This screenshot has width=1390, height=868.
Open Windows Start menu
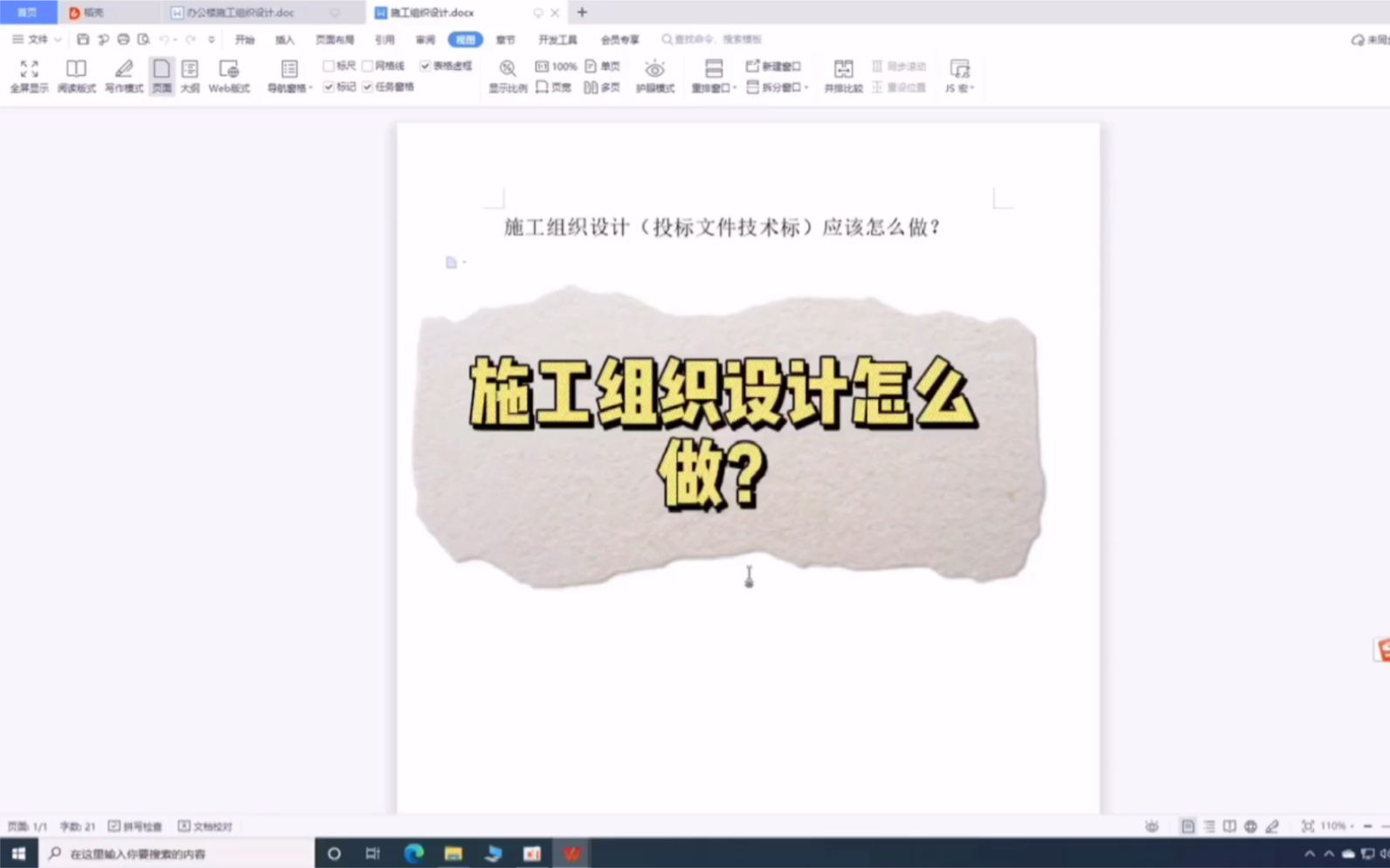(x=18, y=853)
